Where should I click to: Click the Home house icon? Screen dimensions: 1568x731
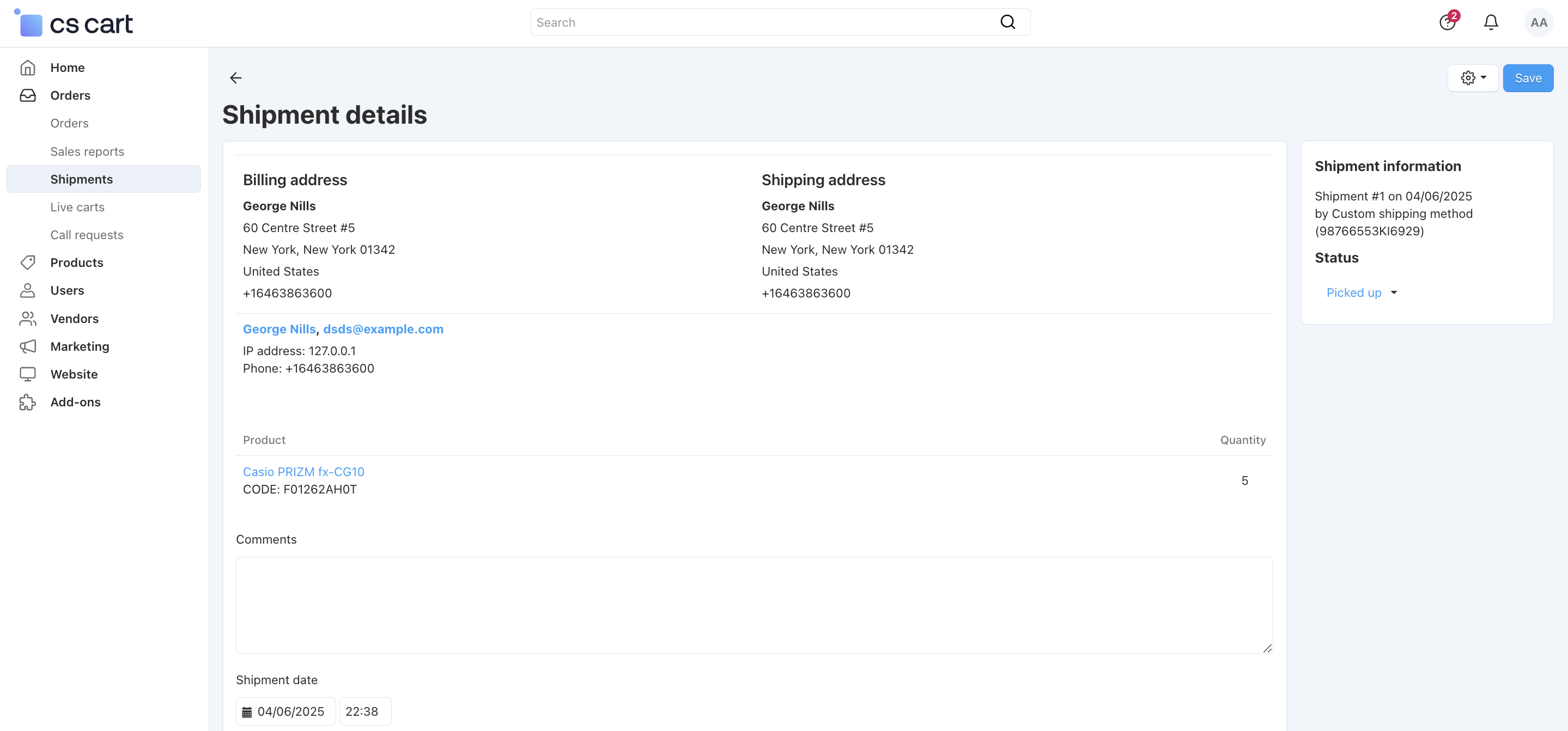click(27, 68)
